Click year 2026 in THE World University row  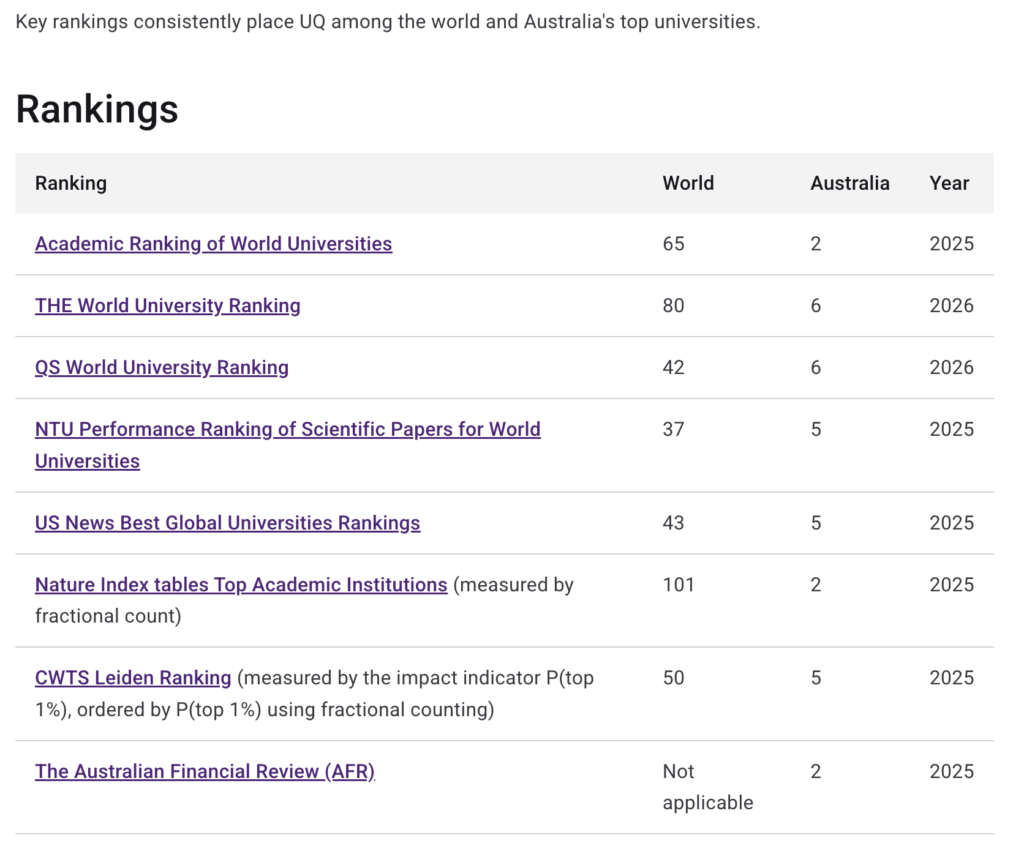coord(951,306)
